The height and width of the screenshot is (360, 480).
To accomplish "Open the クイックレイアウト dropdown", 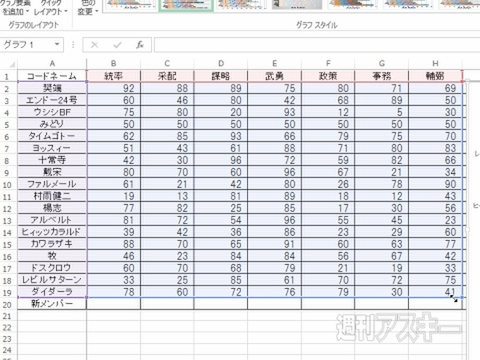I will coord(50,8).
